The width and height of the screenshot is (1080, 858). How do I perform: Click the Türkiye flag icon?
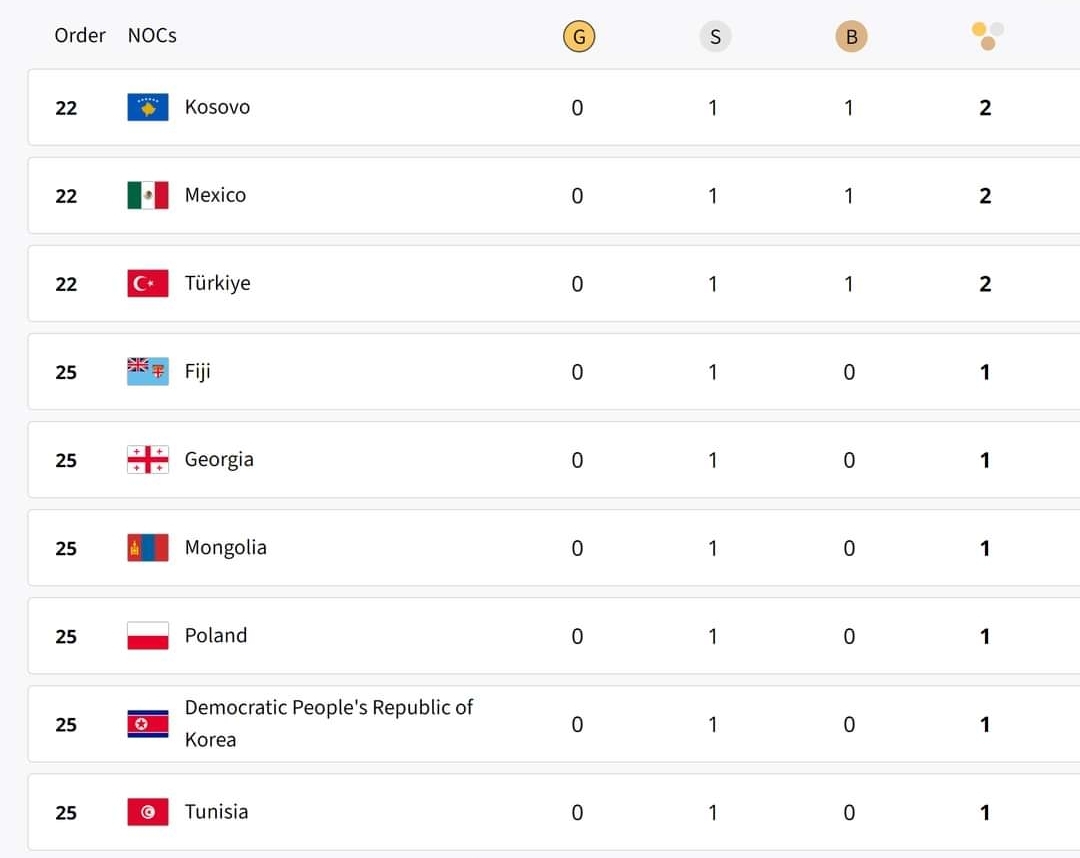148,284
